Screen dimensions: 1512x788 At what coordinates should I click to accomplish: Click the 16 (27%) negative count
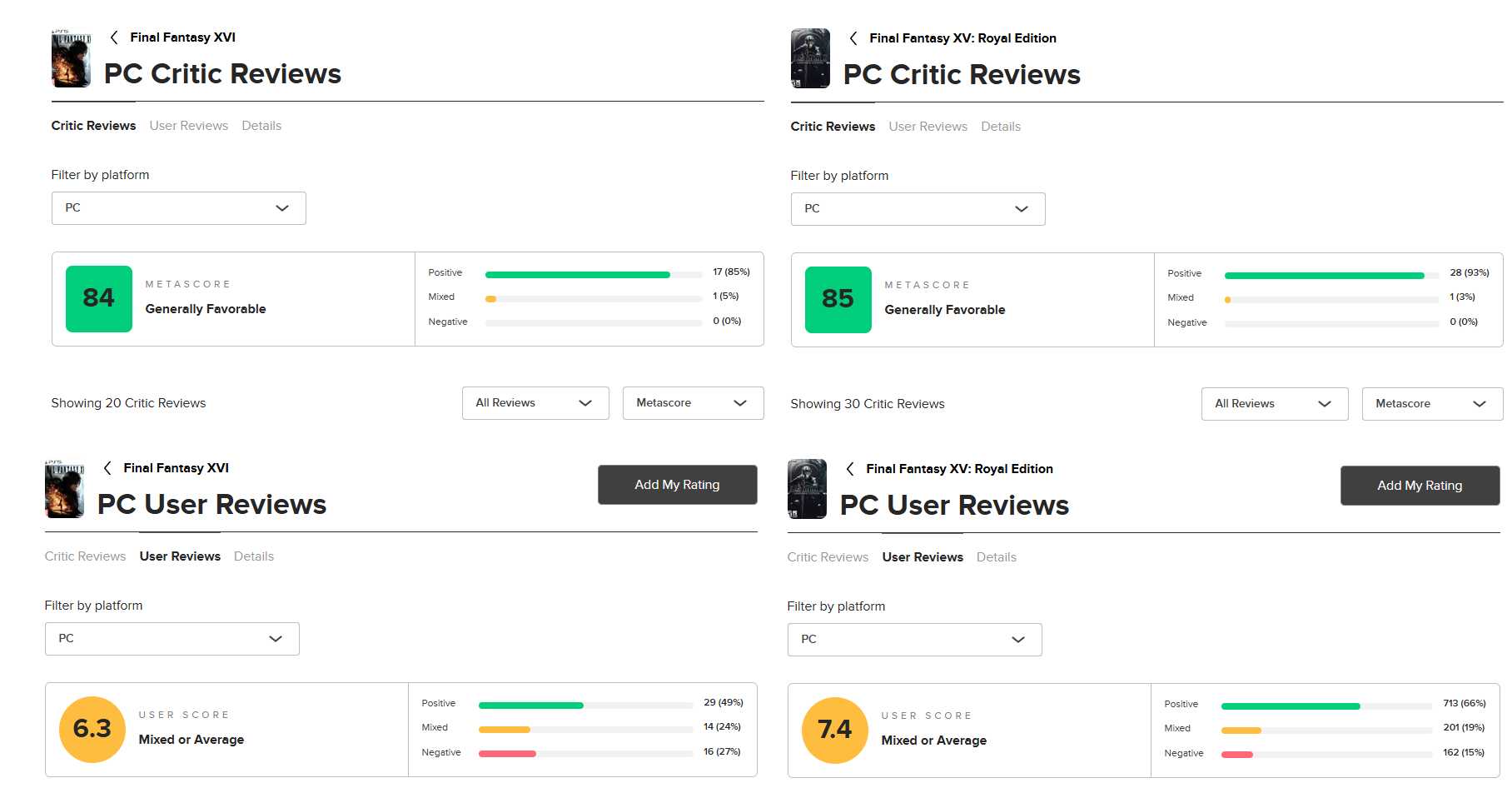(x=722, y=751)
